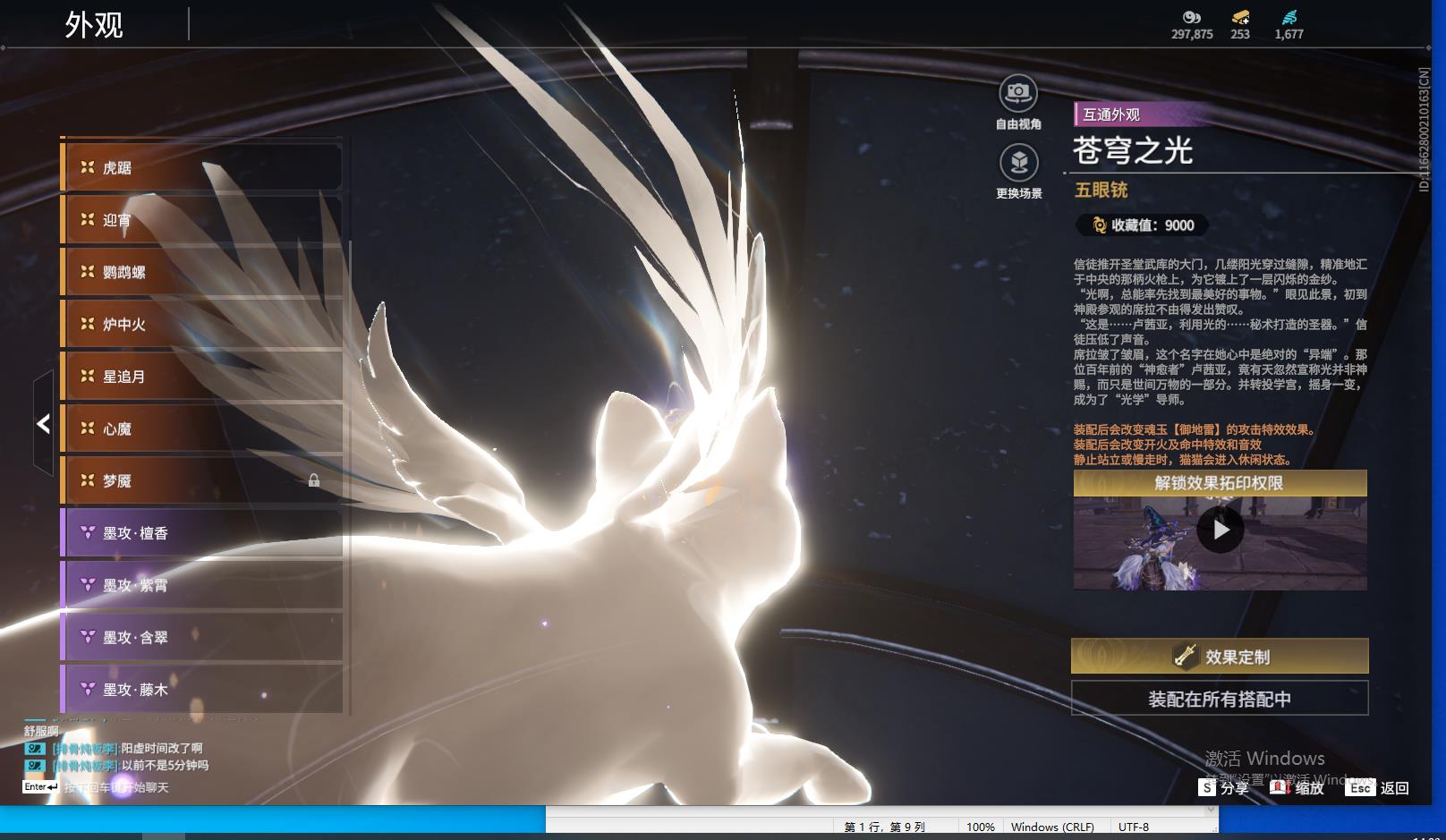1446x840 pixels.
Task: Click Windows (CRLF) in Notepad status bar
Action: click(1052, 827)
